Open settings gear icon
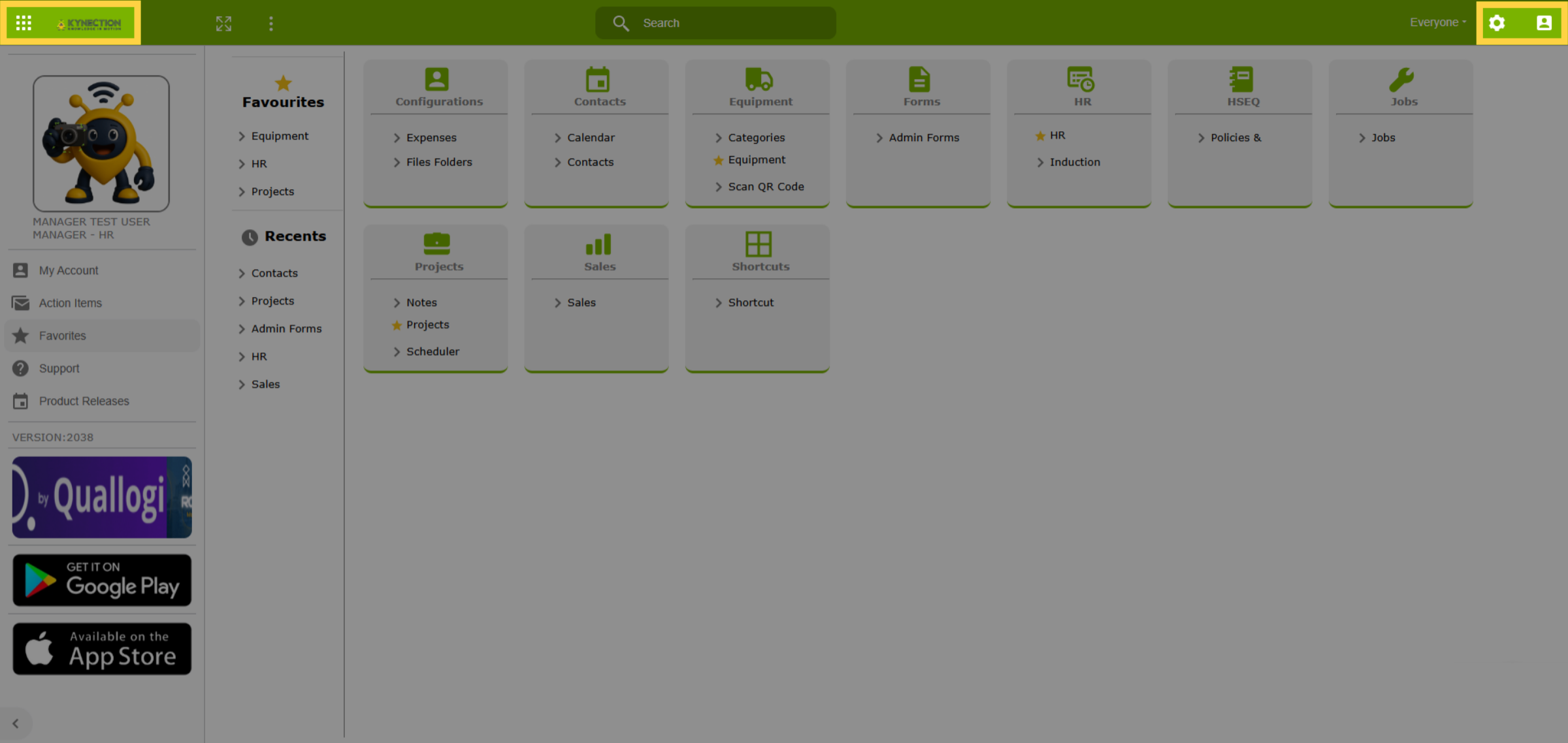This screenshot has height=743, width=1568. click(x=1497, y=23)
